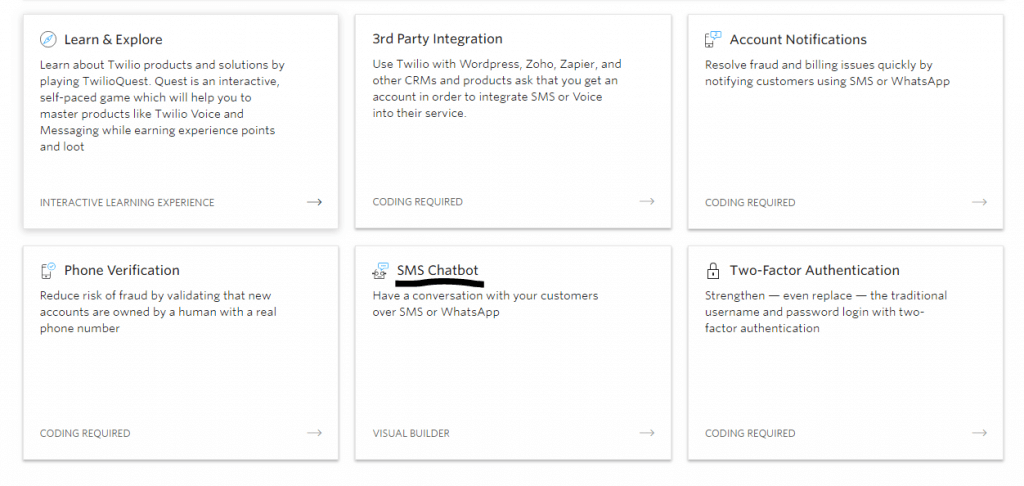This screenshot has width=1024, height=486.
Task: Click CODING REQUIRED on 3rd Party Integration card
Action: 417,202
